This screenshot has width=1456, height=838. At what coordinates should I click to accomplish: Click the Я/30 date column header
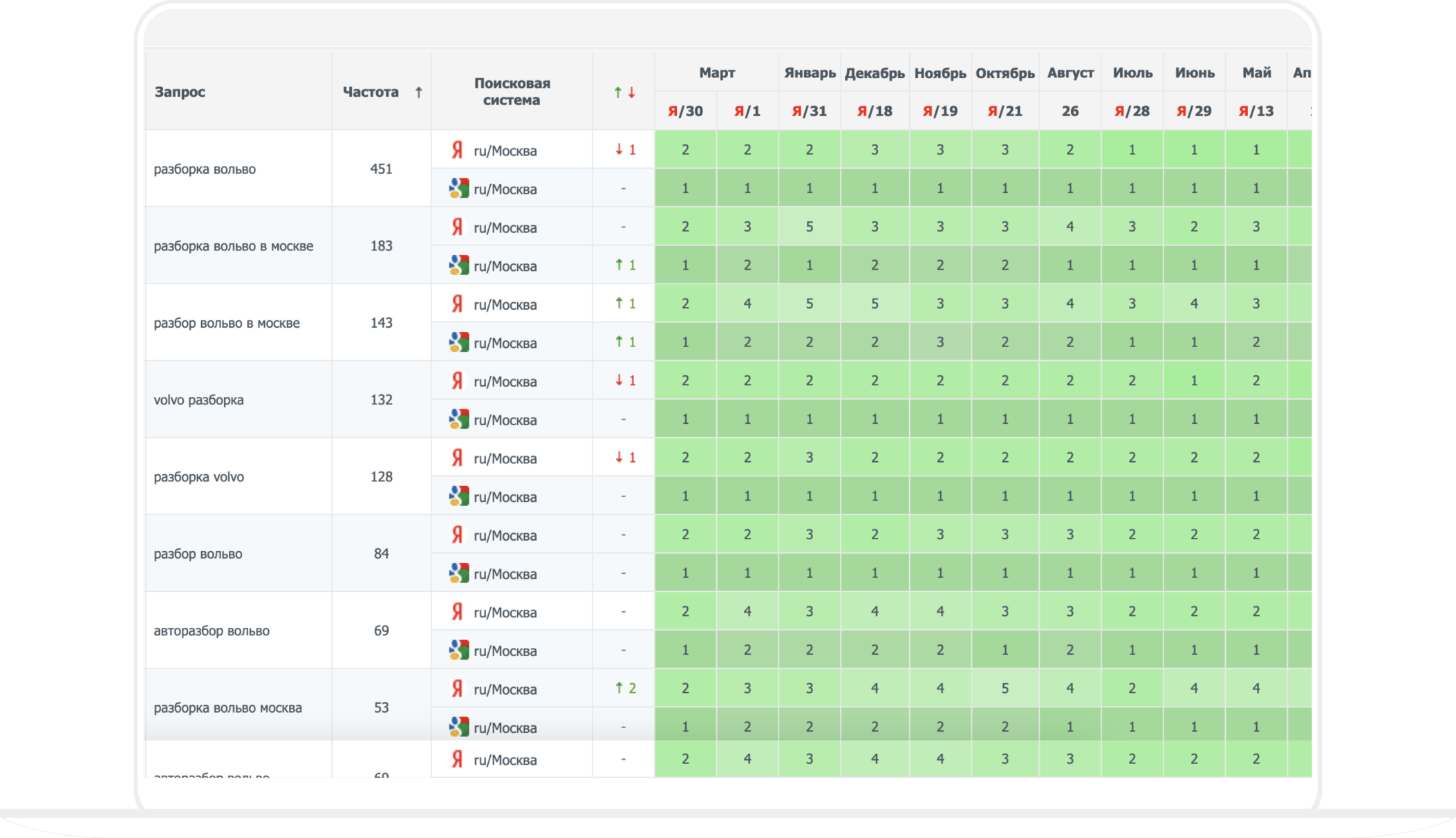click(x=685, y=111)
